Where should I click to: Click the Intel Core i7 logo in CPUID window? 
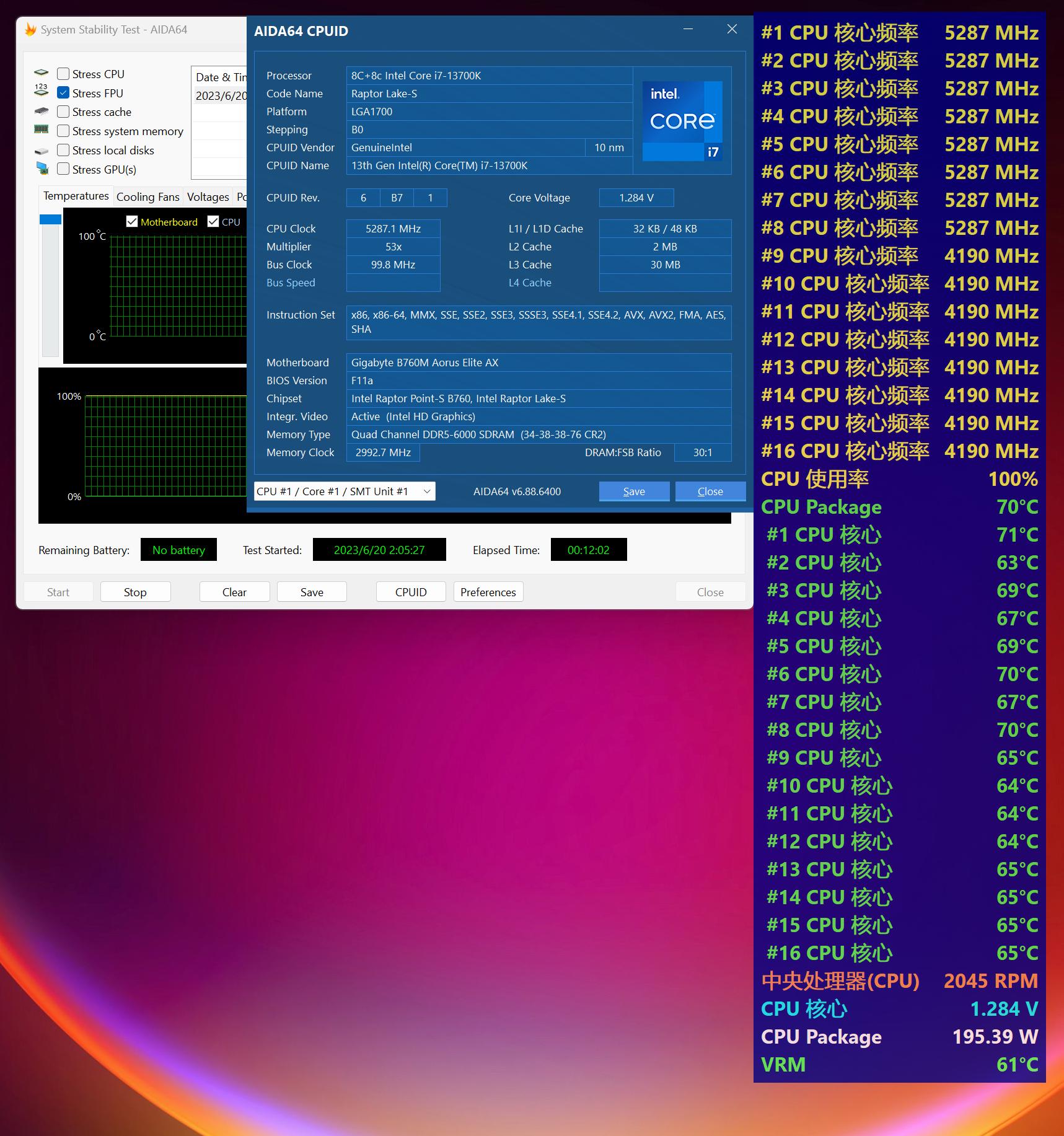point(682,119)
